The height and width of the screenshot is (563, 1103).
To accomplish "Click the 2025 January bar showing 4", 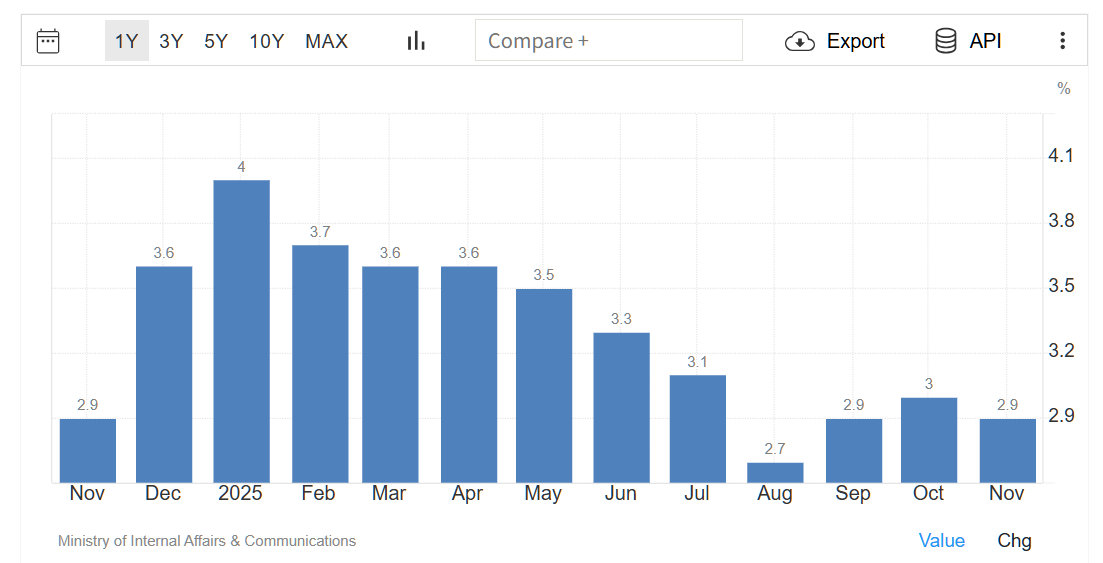I will 241,331.
